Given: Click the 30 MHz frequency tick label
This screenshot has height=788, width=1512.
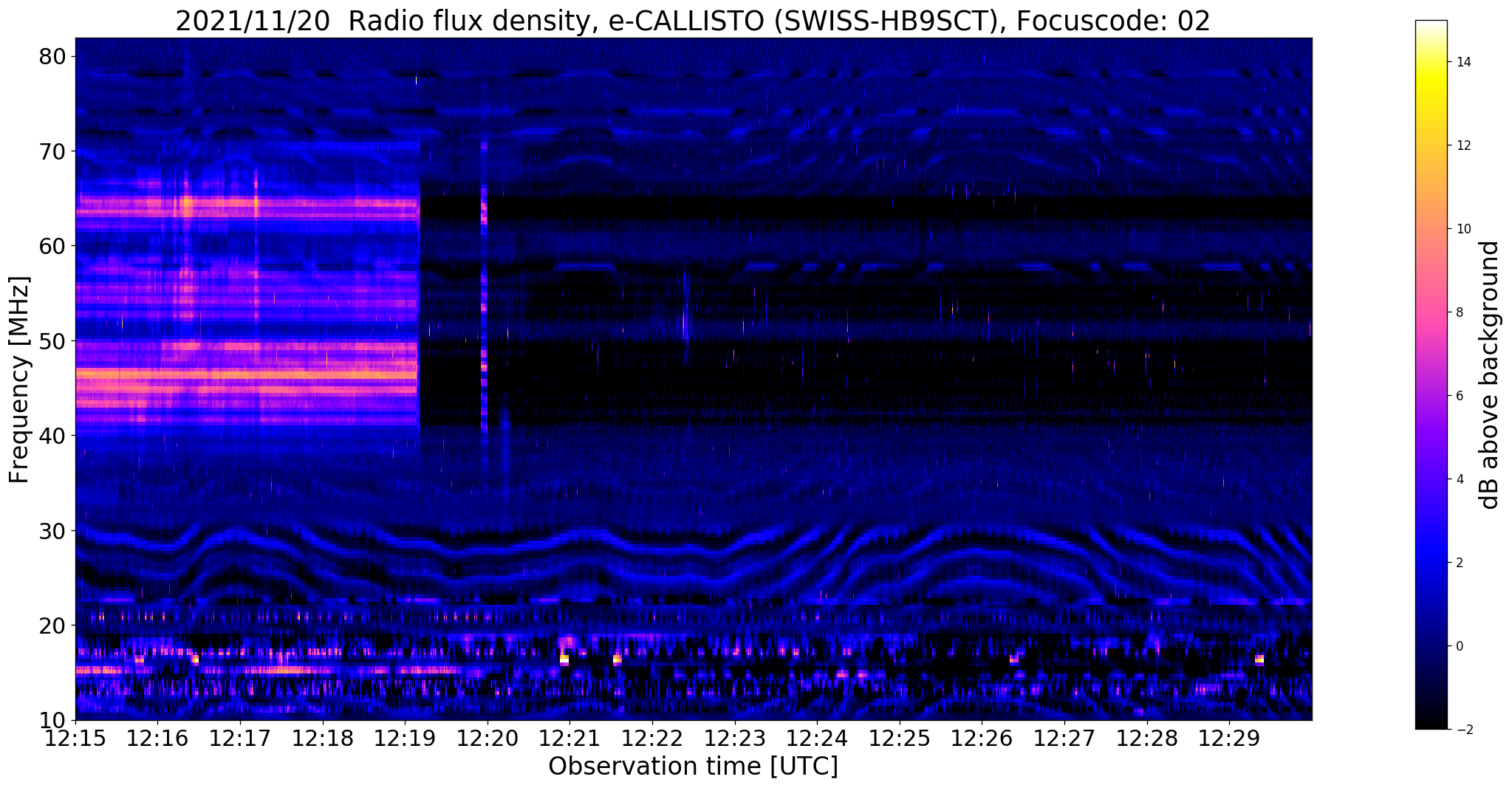Looking at the screenshot, I should click(x=54, y=530).
